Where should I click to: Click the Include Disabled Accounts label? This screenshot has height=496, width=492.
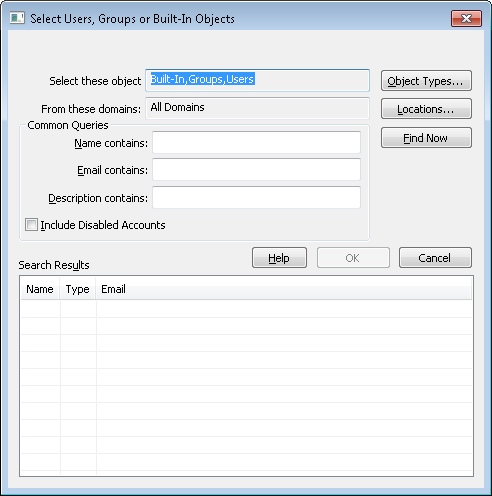103,225
